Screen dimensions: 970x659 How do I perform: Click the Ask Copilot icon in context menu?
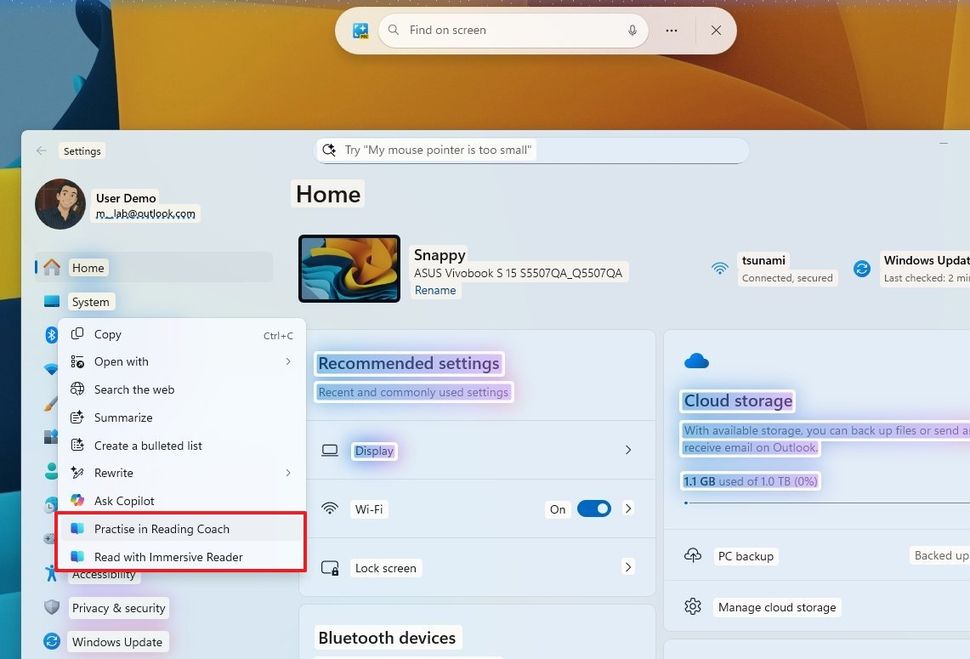click(x=78, y=501)
